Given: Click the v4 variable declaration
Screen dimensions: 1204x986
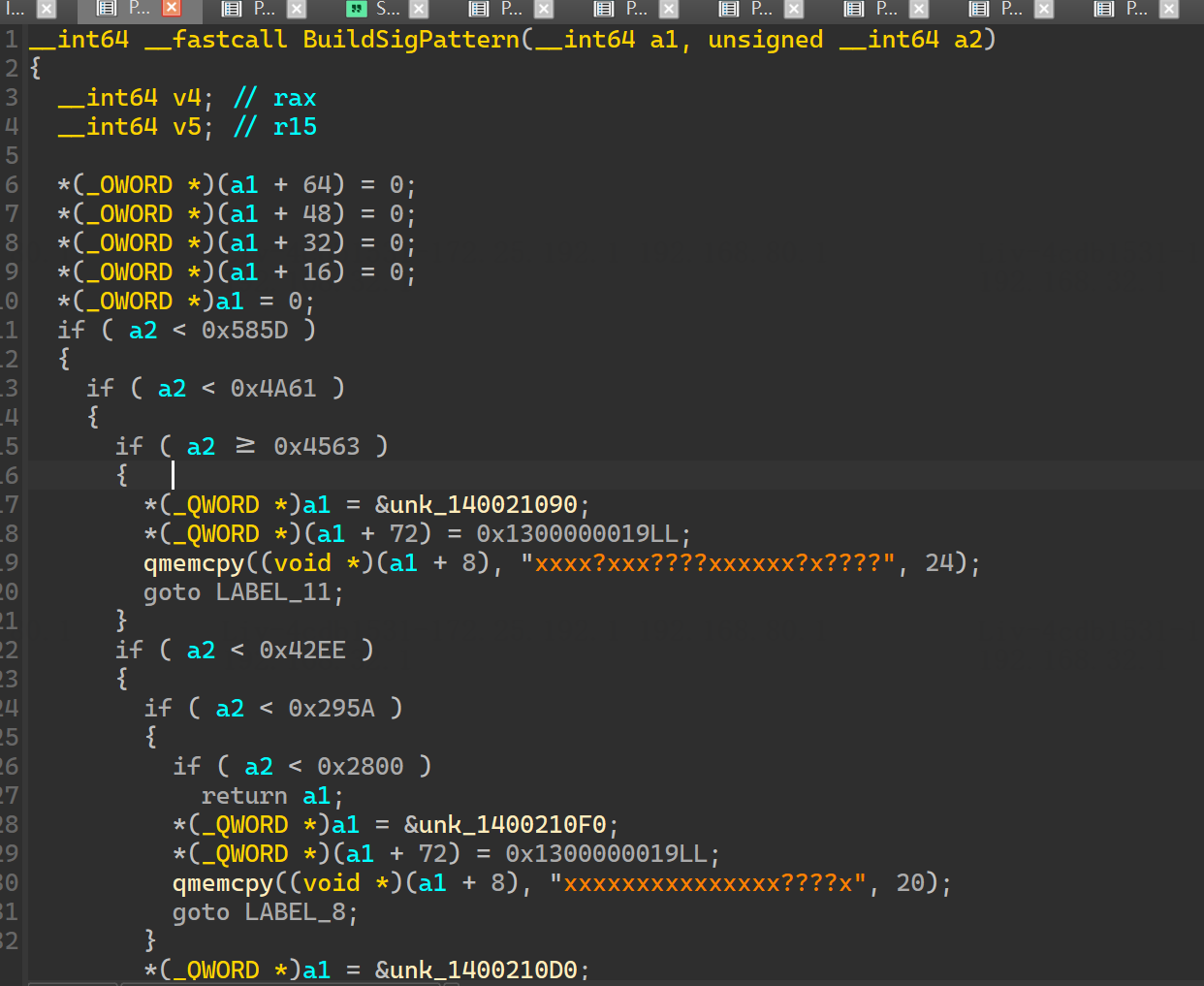Looking at the screenshot, I should [x=186, y=98].
